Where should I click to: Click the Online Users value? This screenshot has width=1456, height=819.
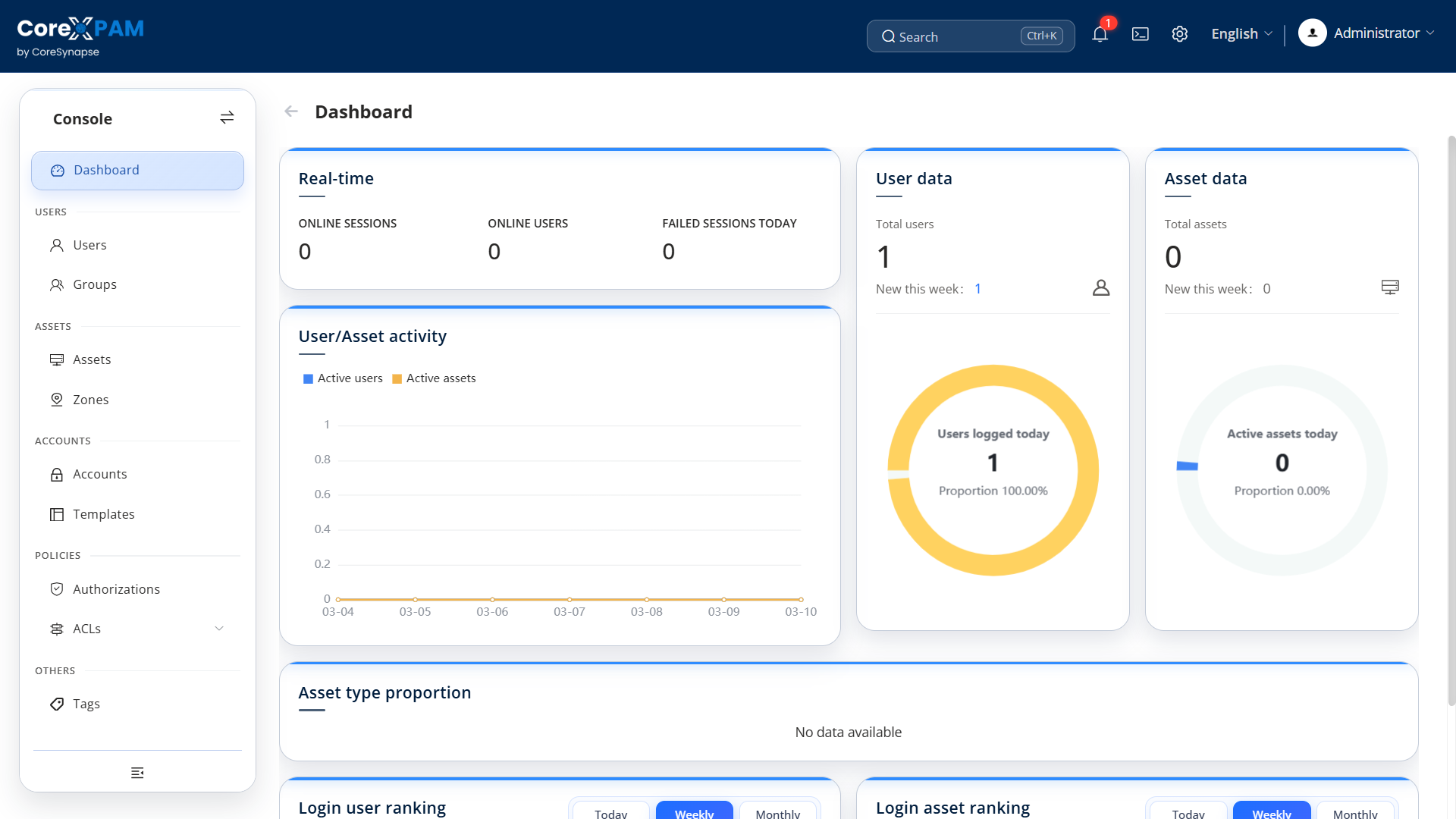pos(494,252)
